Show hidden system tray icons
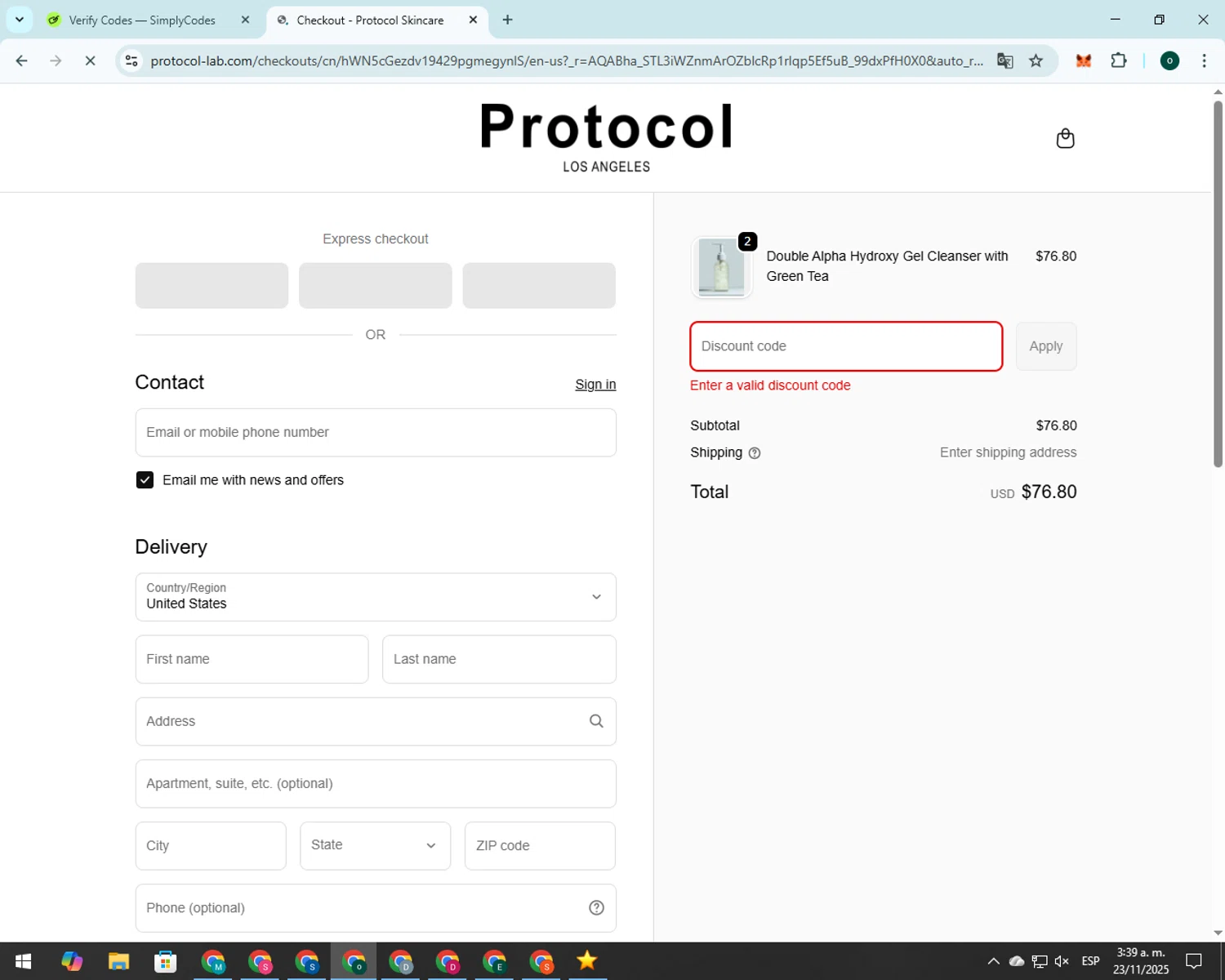This screenshot has height=980, width=1225. point(993,961)
